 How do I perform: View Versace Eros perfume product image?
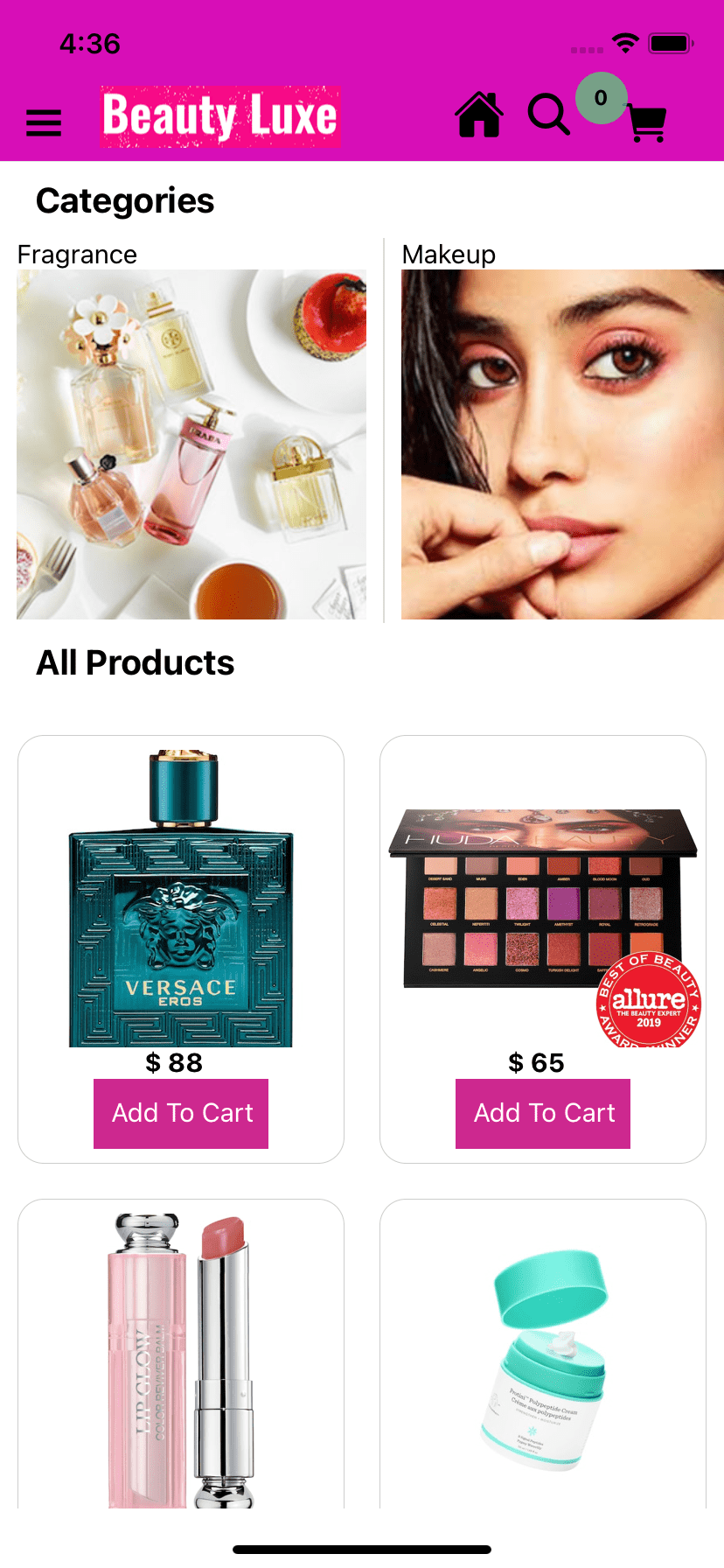(181, 898)
